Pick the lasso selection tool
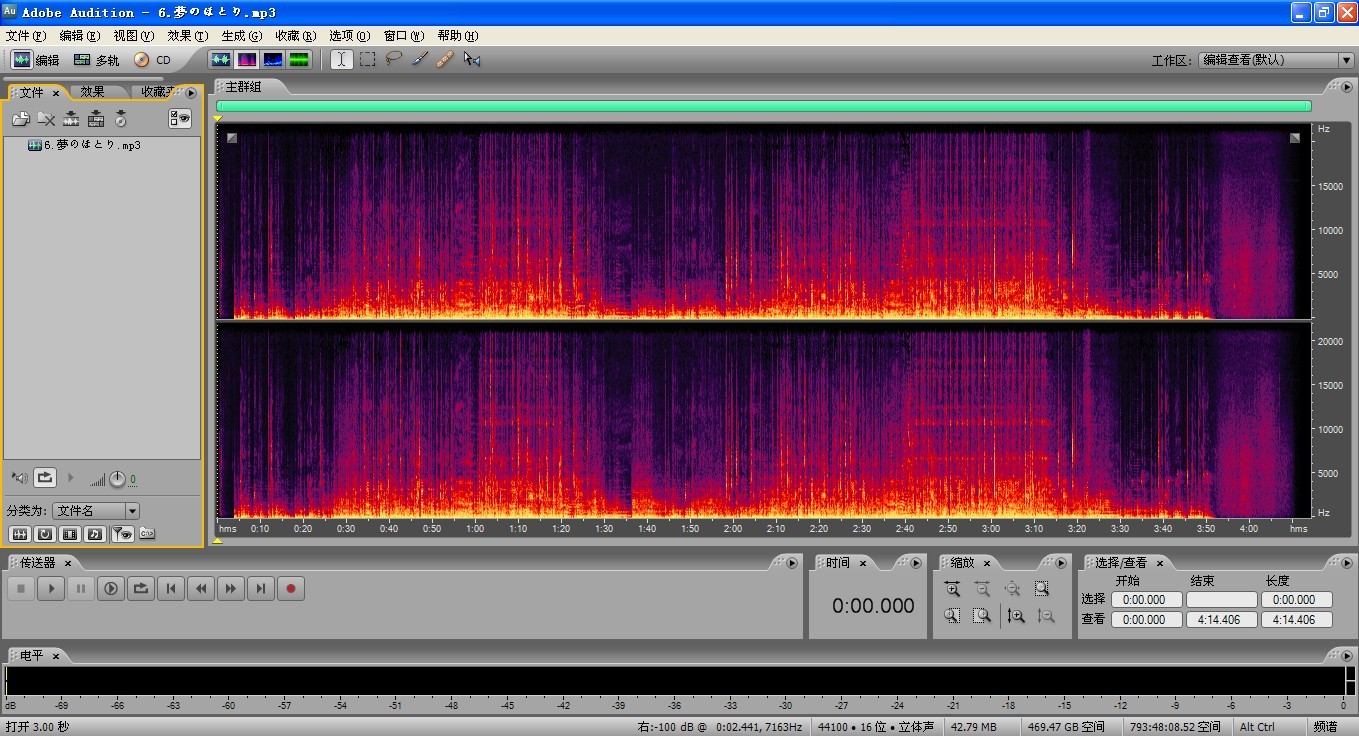The height and width of the screenshot is (736, 1359). (394, 60)
